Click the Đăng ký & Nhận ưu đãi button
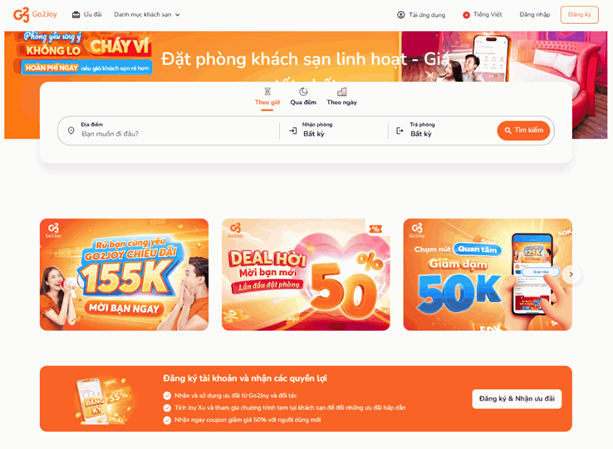The image size is (613, 449). 517,399
